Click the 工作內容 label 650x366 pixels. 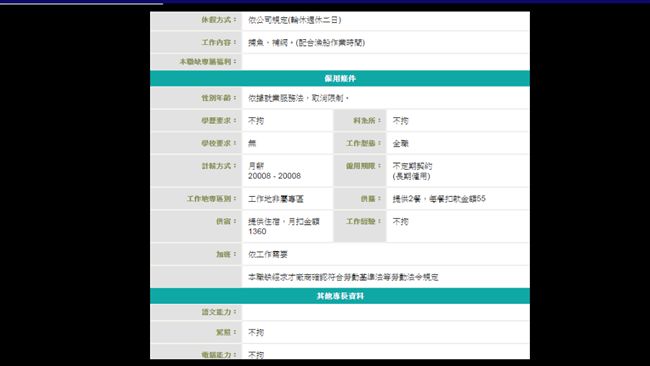click(x=219, y=42)
